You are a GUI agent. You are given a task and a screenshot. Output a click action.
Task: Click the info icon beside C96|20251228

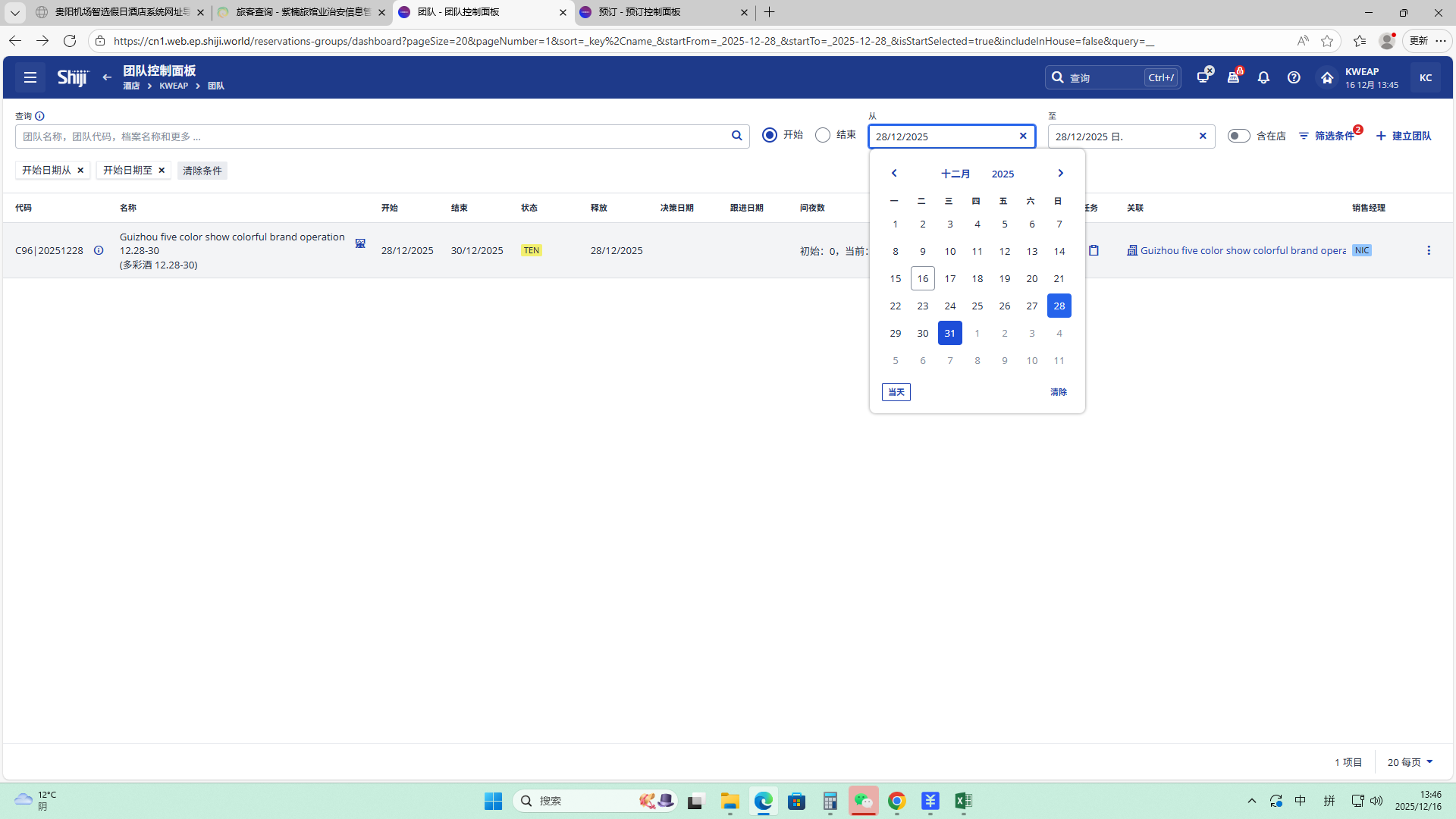click(x=99, y=250)
